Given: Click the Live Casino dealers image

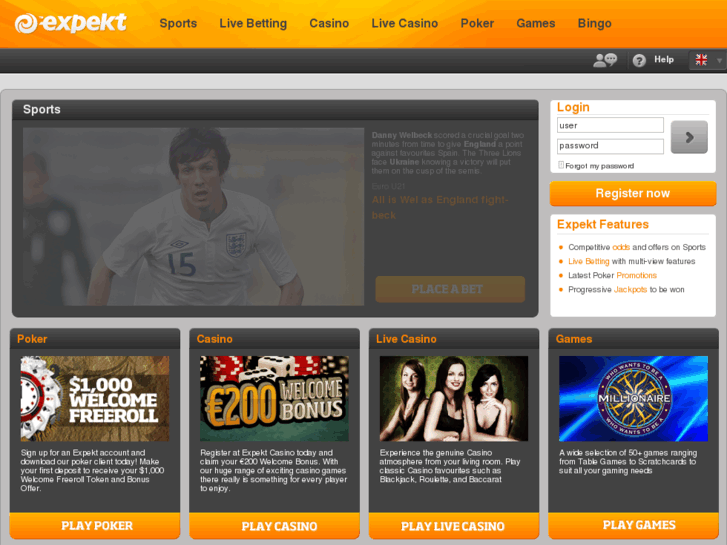Looking at the screenshot, I should (453, 398).
